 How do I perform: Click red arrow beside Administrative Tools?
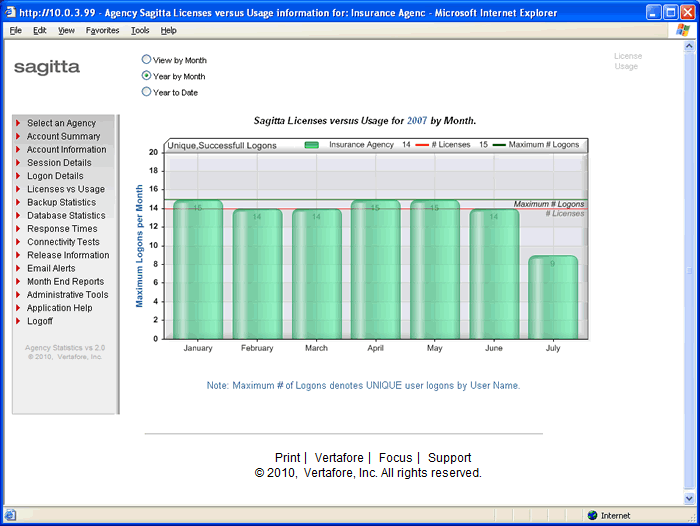click(x=18, y=295)
